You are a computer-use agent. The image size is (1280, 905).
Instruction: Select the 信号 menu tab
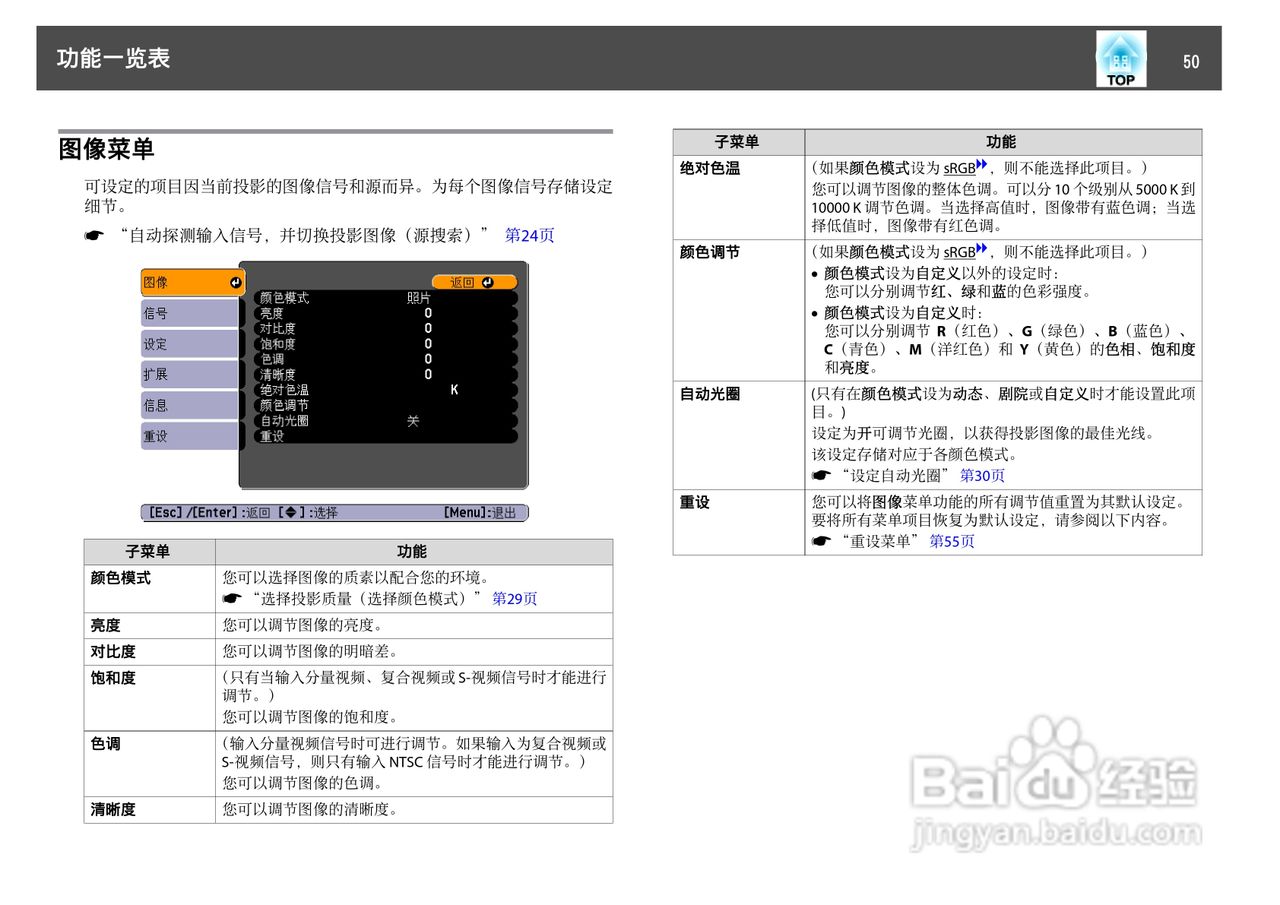[x=190, y=314]
